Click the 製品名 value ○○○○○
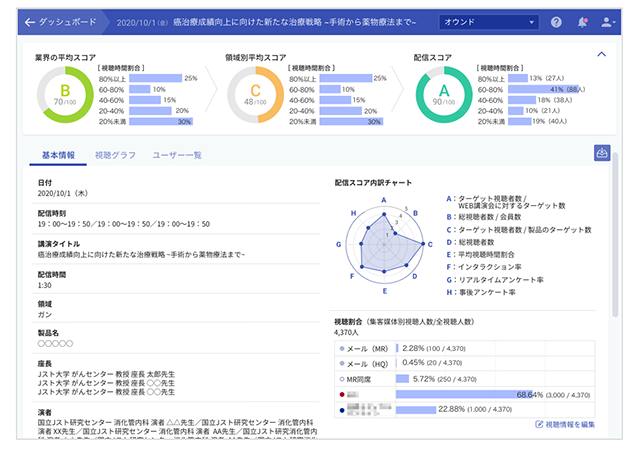 click(x=55, y=344)
